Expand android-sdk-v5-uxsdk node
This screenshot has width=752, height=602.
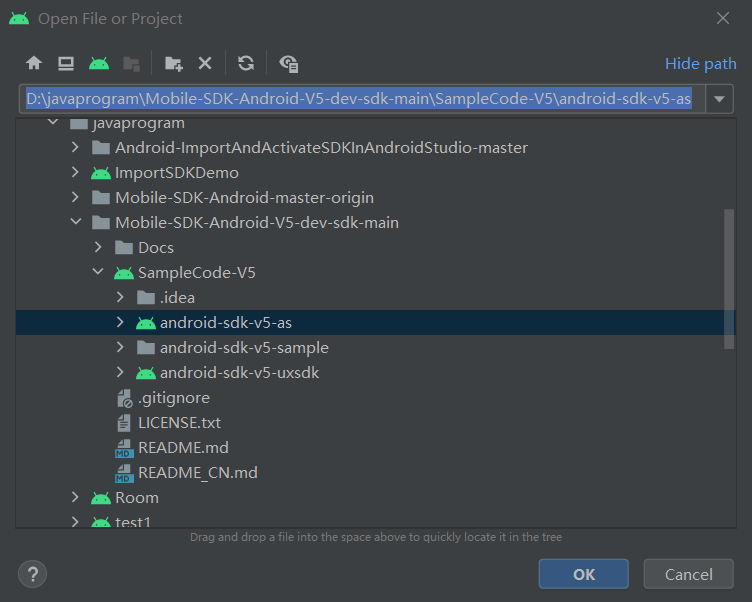coord(120,372)
